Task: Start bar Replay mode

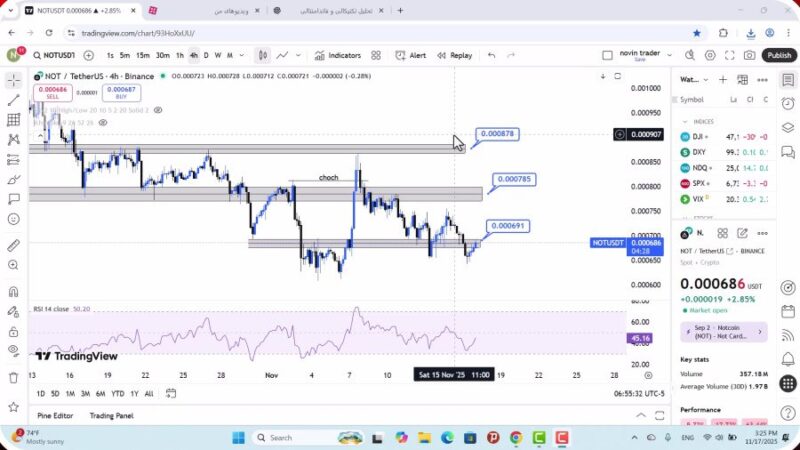Action: (x=454, y=56)
